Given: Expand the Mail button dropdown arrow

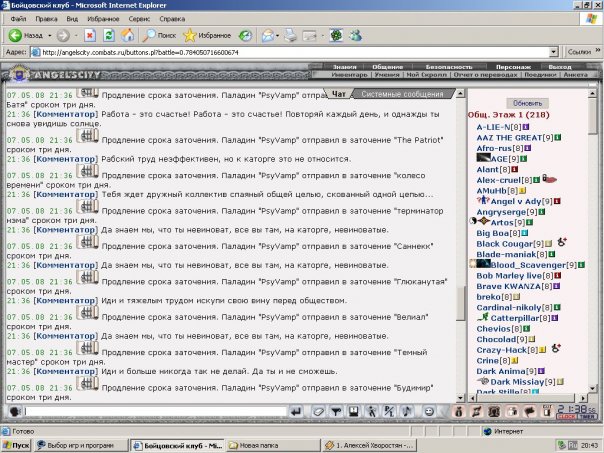Looking at the screenshot, I should point(277,36).
